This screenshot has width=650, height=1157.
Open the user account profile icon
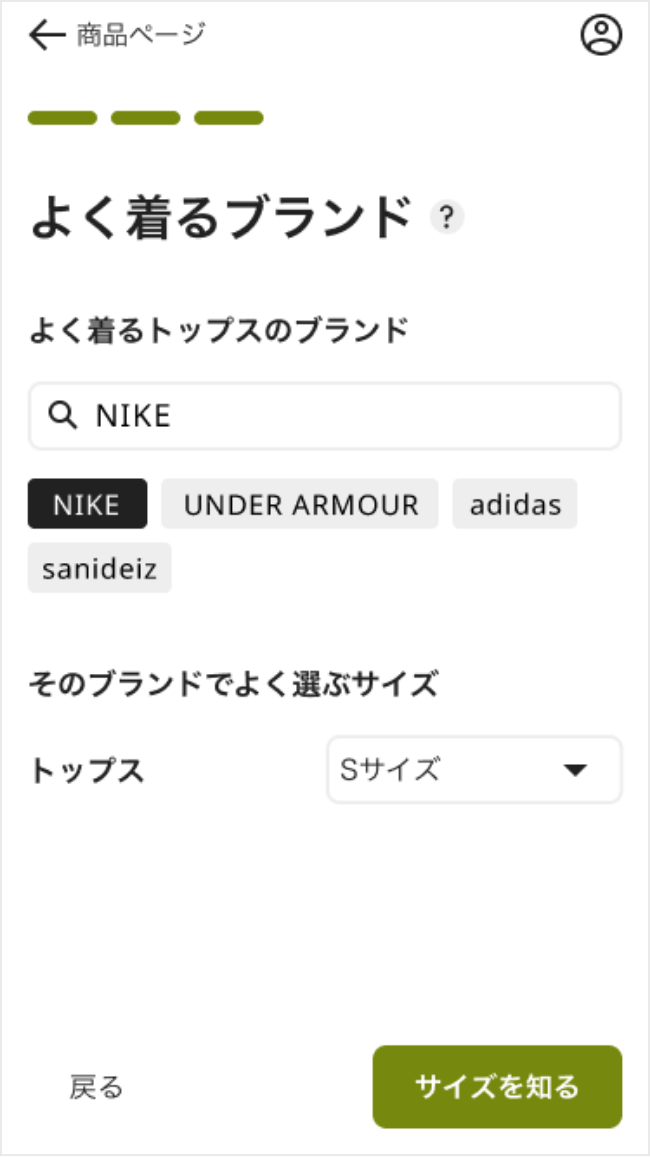coord(601,36)
